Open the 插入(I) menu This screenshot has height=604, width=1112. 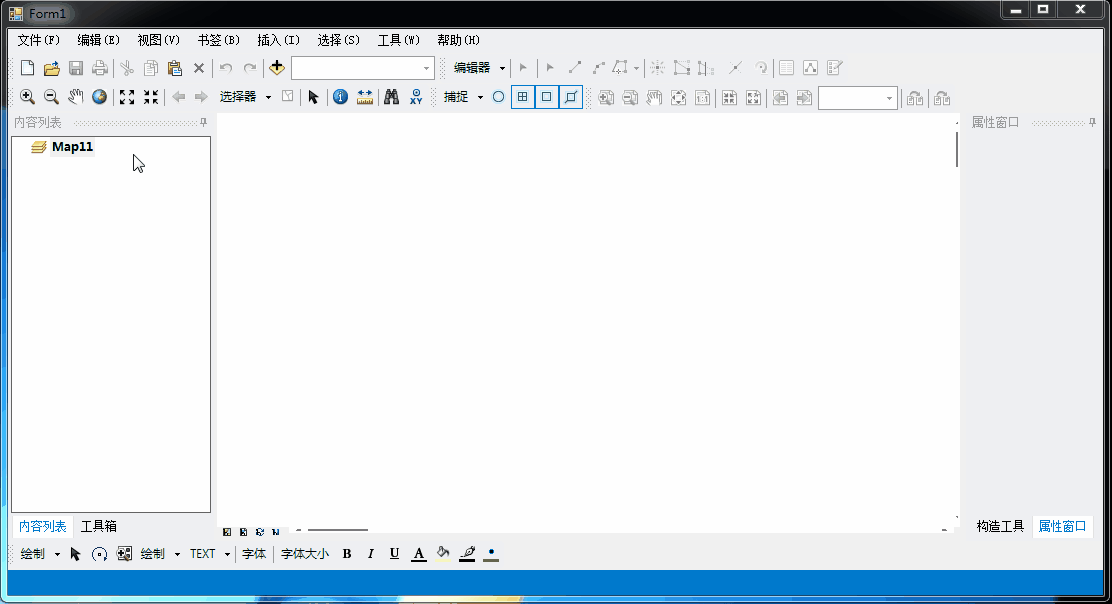click(x=279, y=40)
